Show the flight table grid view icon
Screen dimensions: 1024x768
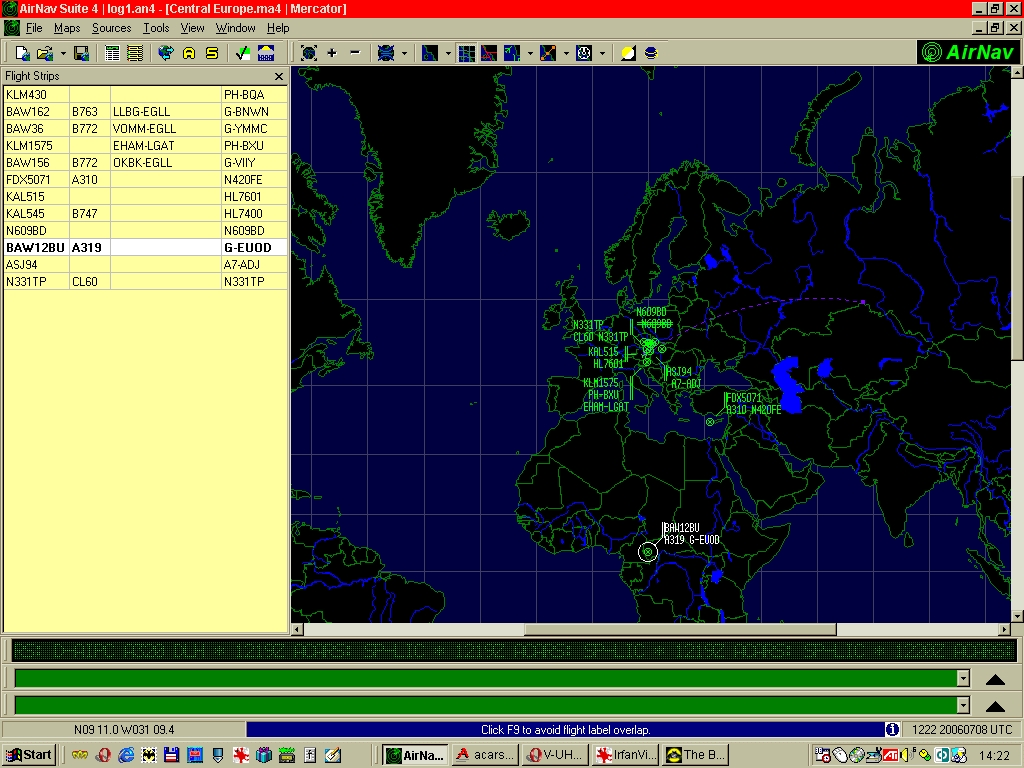pyautogui.click(x=112, y=54)
